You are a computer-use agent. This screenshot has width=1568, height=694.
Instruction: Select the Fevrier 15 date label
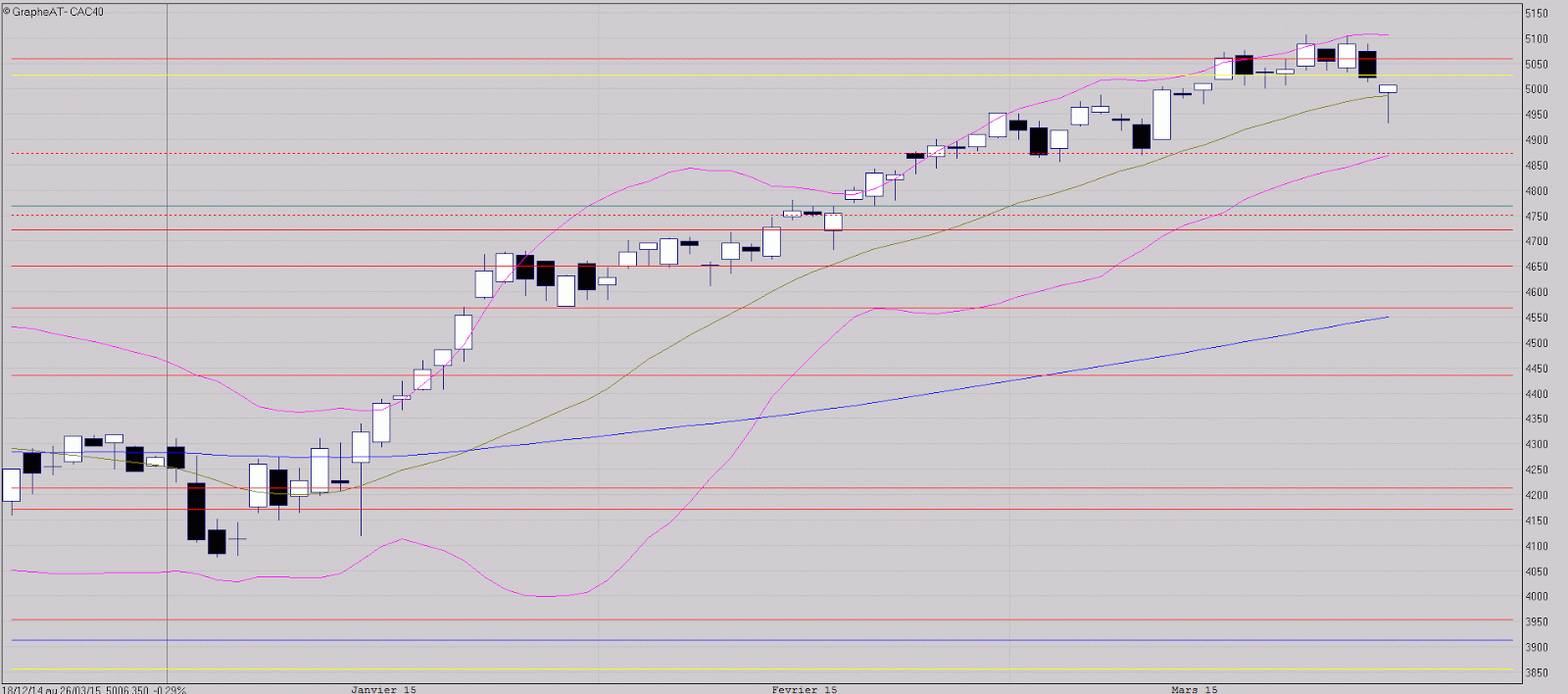(804, 689)
